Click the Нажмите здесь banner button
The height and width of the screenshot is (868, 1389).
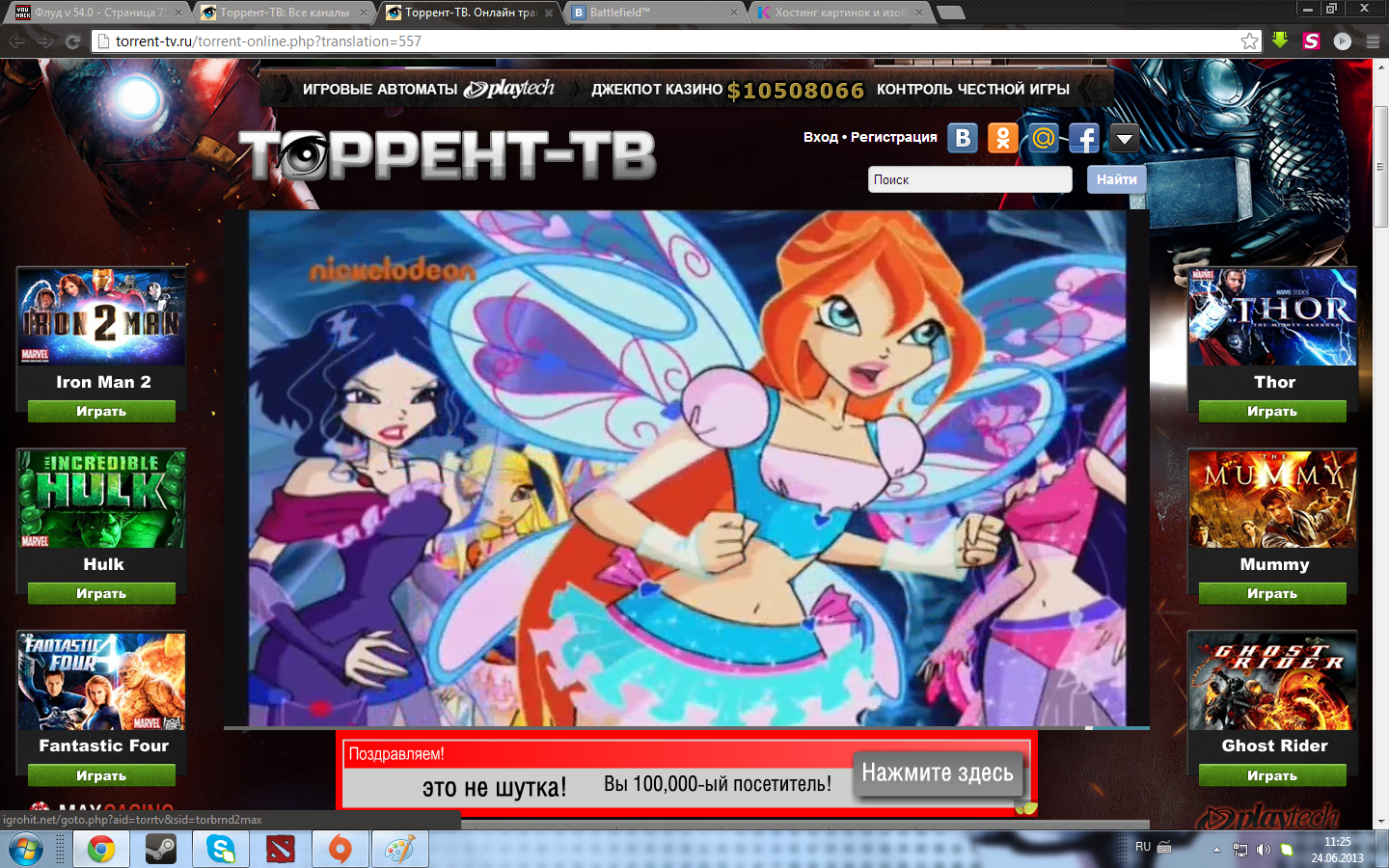pos(938,773)
